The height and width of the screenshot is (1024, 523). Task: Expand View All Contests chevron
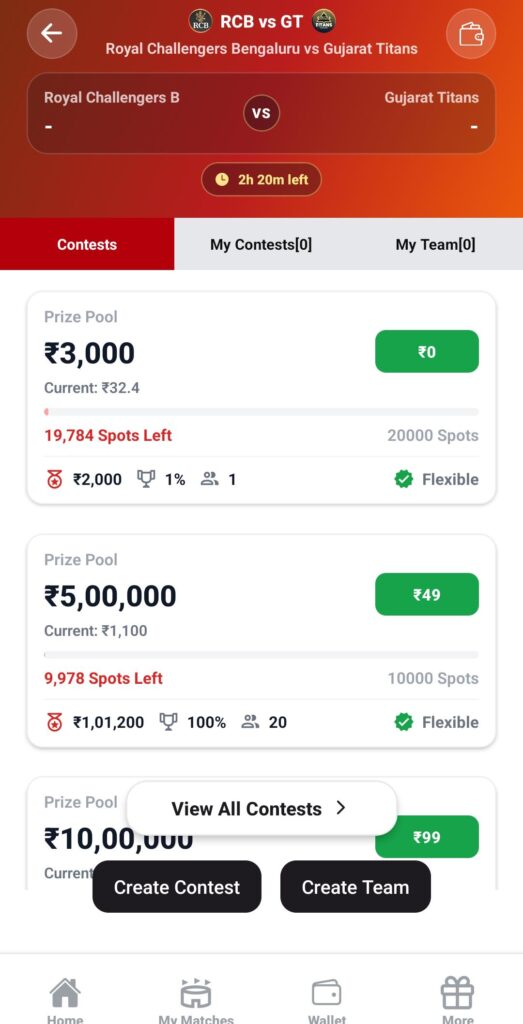tap(340, 808)
